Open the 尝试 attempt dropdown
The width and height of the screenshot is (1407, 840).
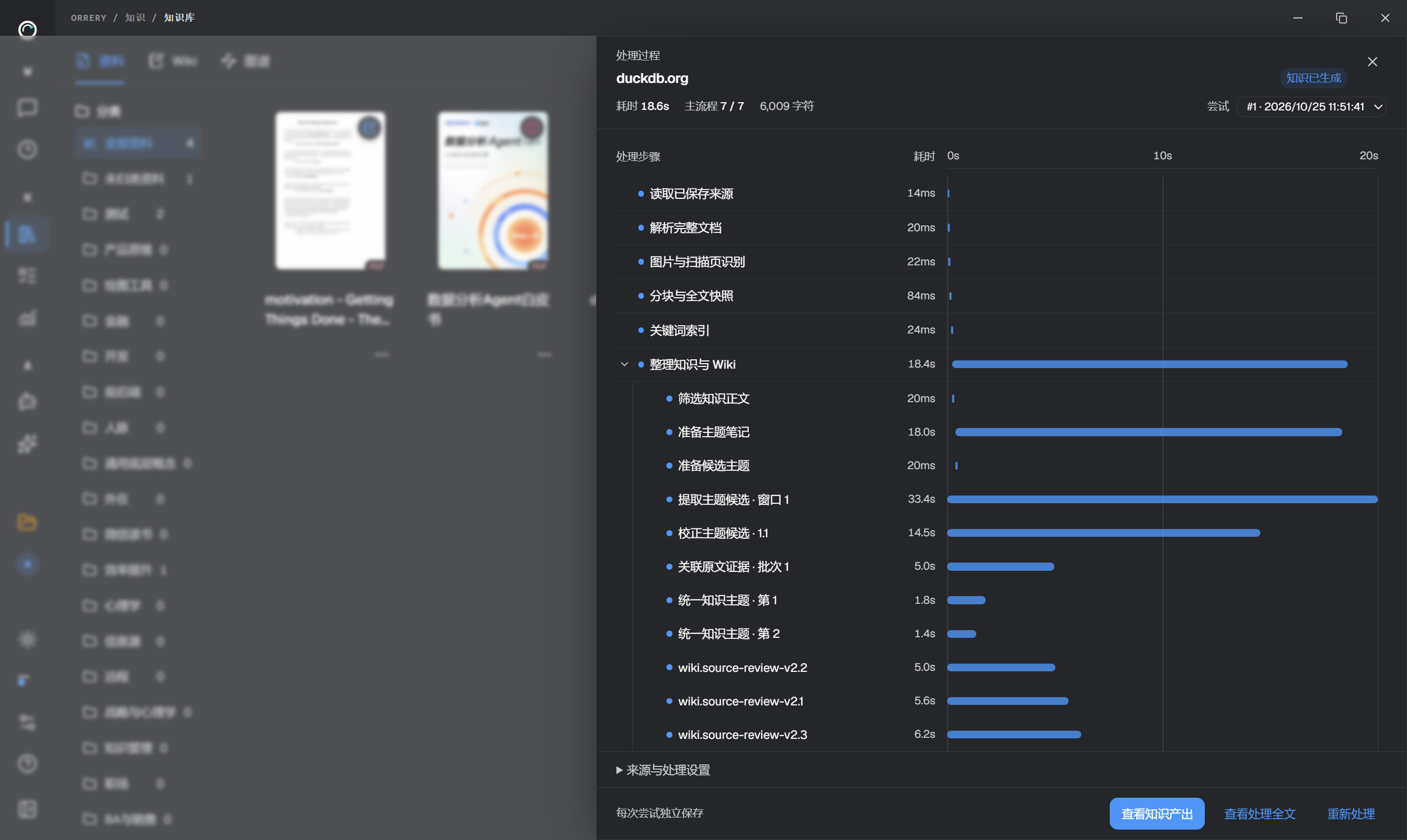1311,107
